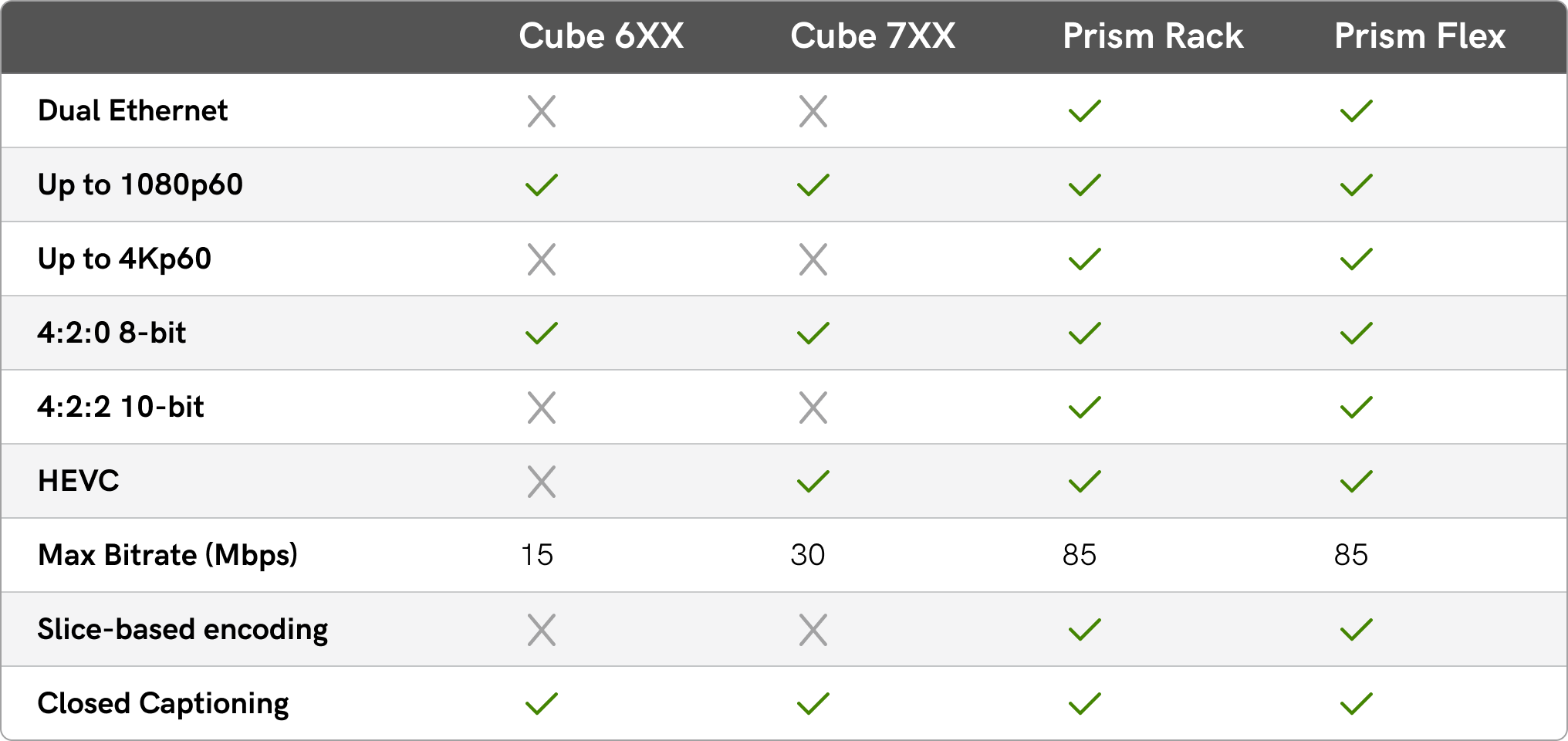This screenshot has height=741, width=1568.
Task: Click the HEVC checkmark under Cube 7XX
Action: pos(813,482)
